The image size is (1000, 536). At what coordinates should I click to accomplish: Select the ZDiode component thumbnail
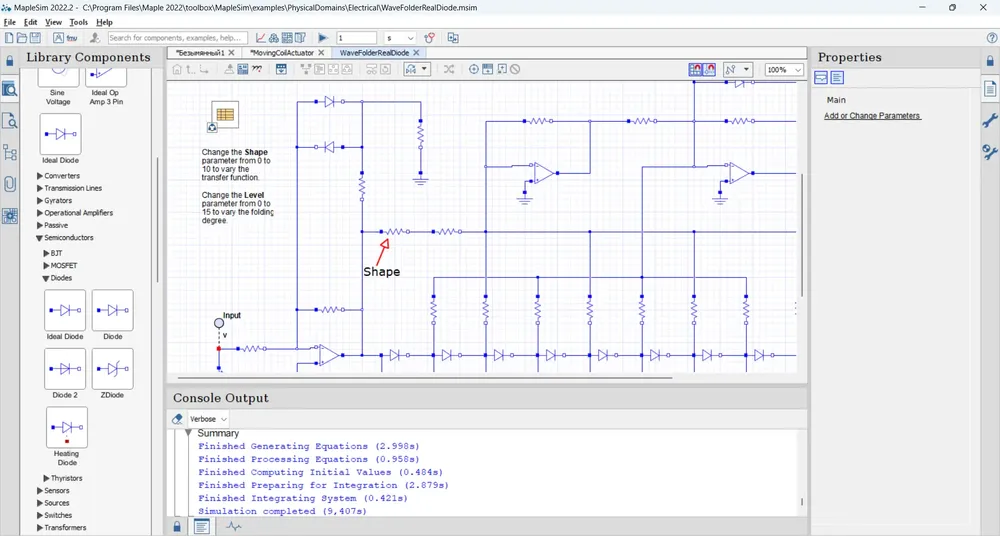pos(112,369)
